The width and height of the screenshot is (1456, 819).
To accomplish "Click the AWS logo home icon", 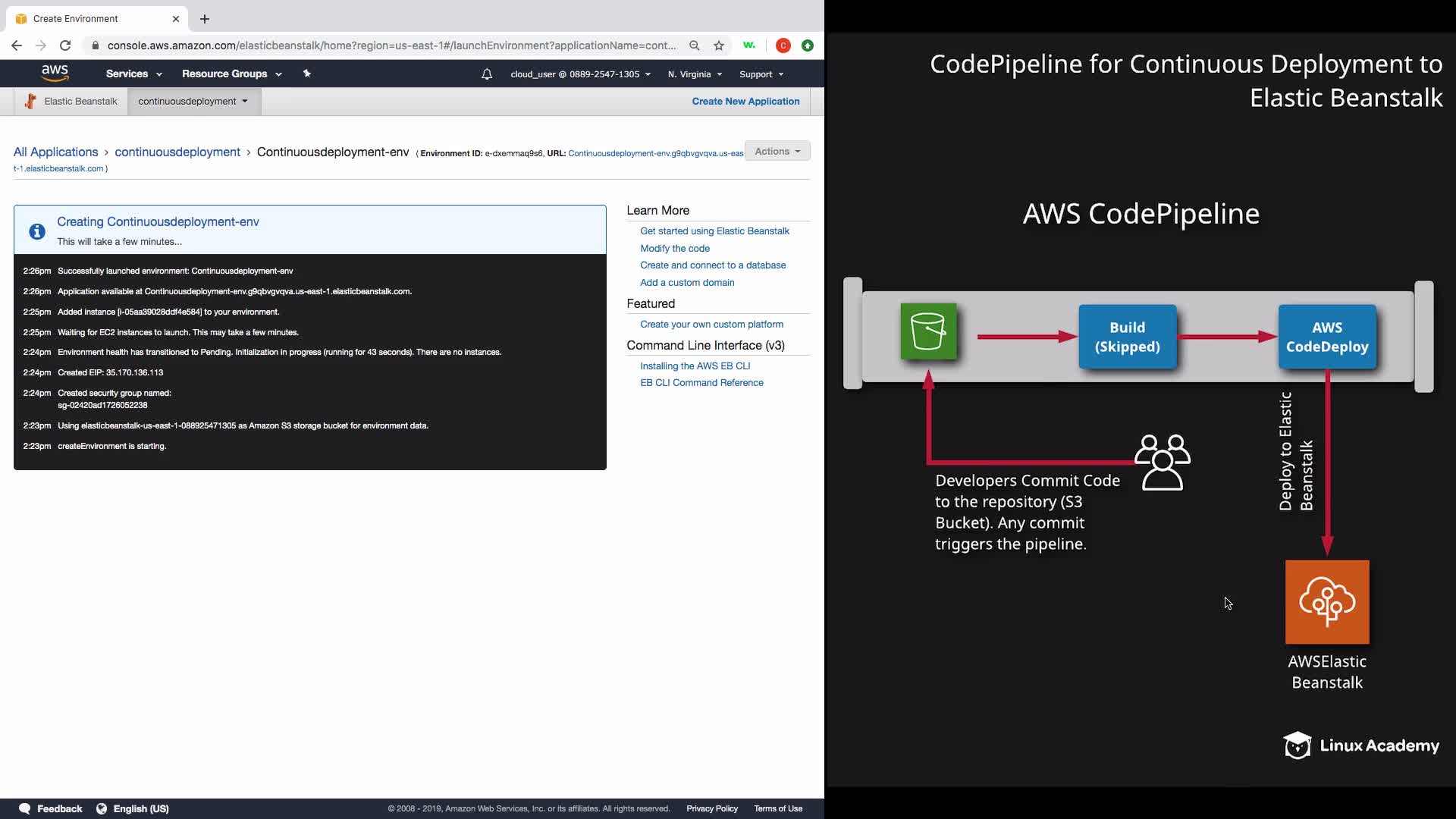I will coord(55,73).
